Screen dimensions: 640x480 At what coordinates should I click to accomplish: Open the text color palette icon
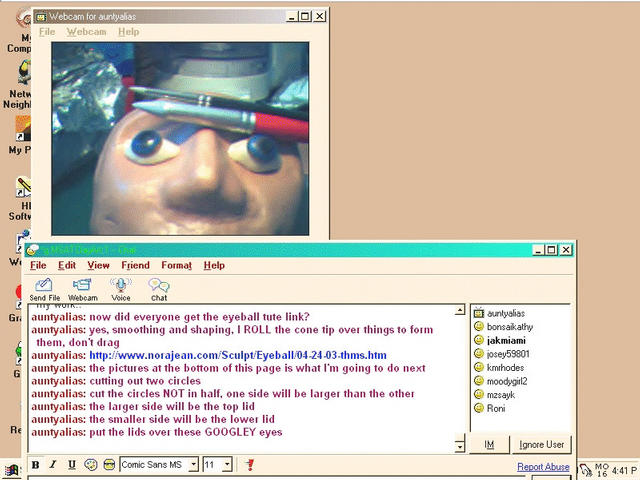(x=91, y=464)
